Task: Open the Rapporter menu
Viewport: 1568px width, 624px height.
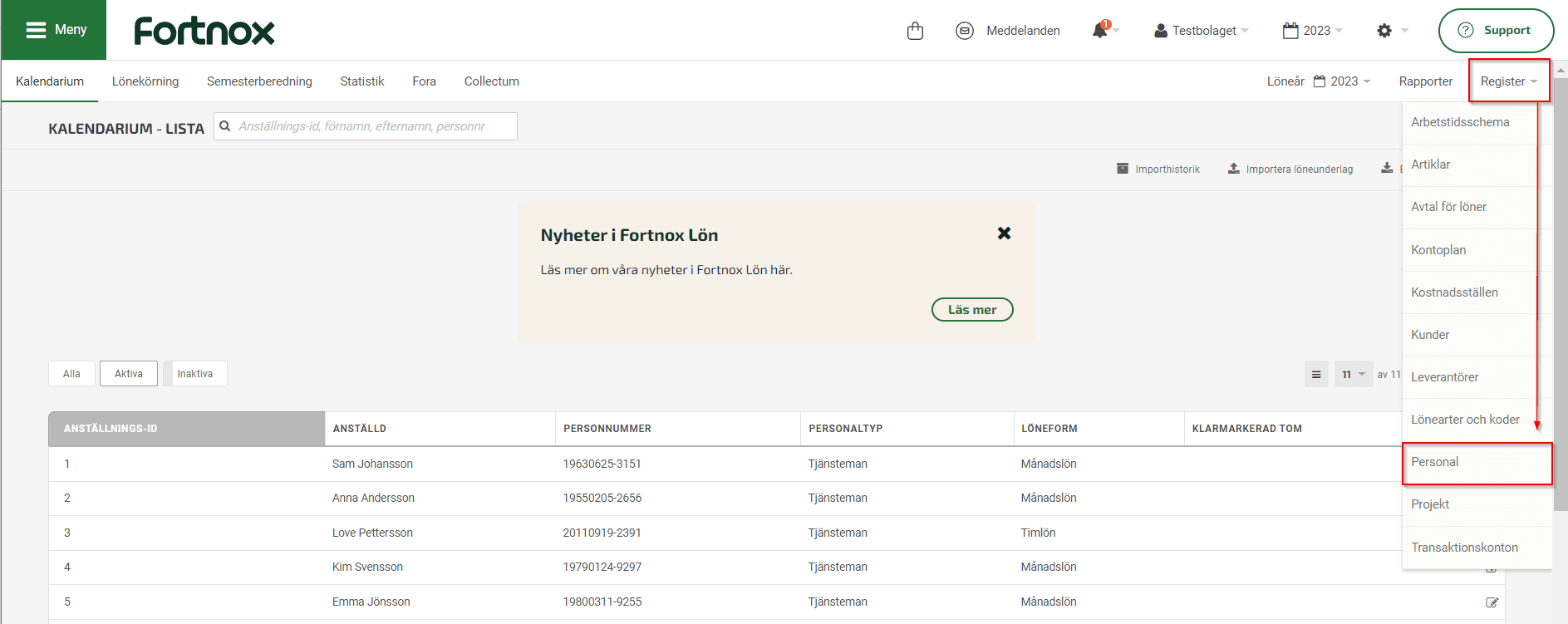Action: click(x=1426, y=81)
